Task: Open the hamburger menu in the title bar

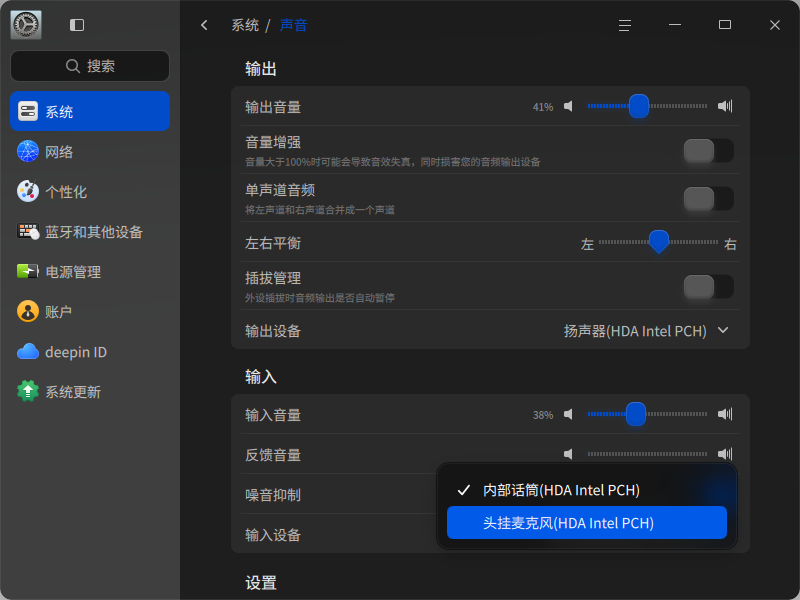Action: (625, 25)
